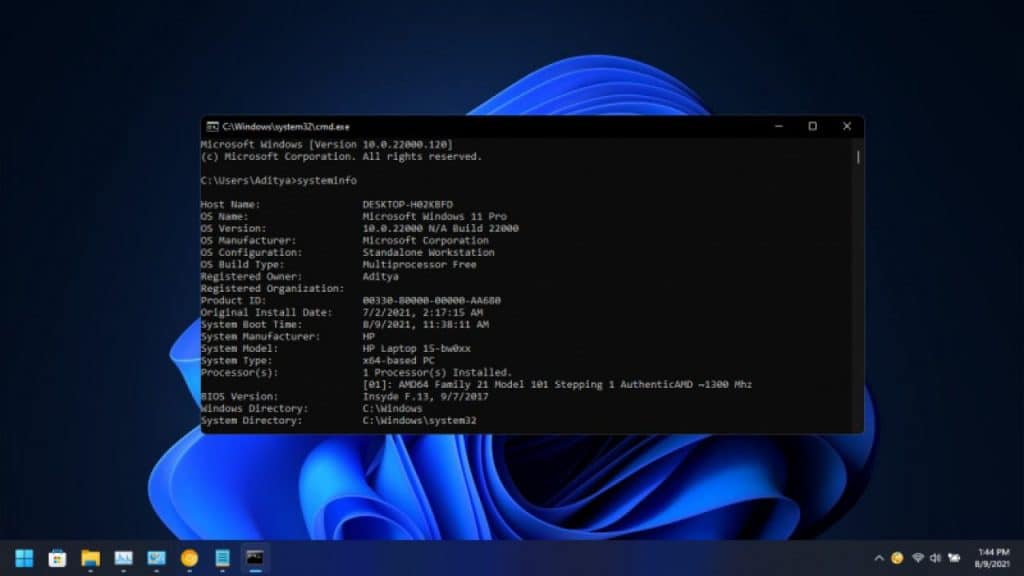Open File Explorer from the taskbar
Screen dimensions: 1024x576
91,558
